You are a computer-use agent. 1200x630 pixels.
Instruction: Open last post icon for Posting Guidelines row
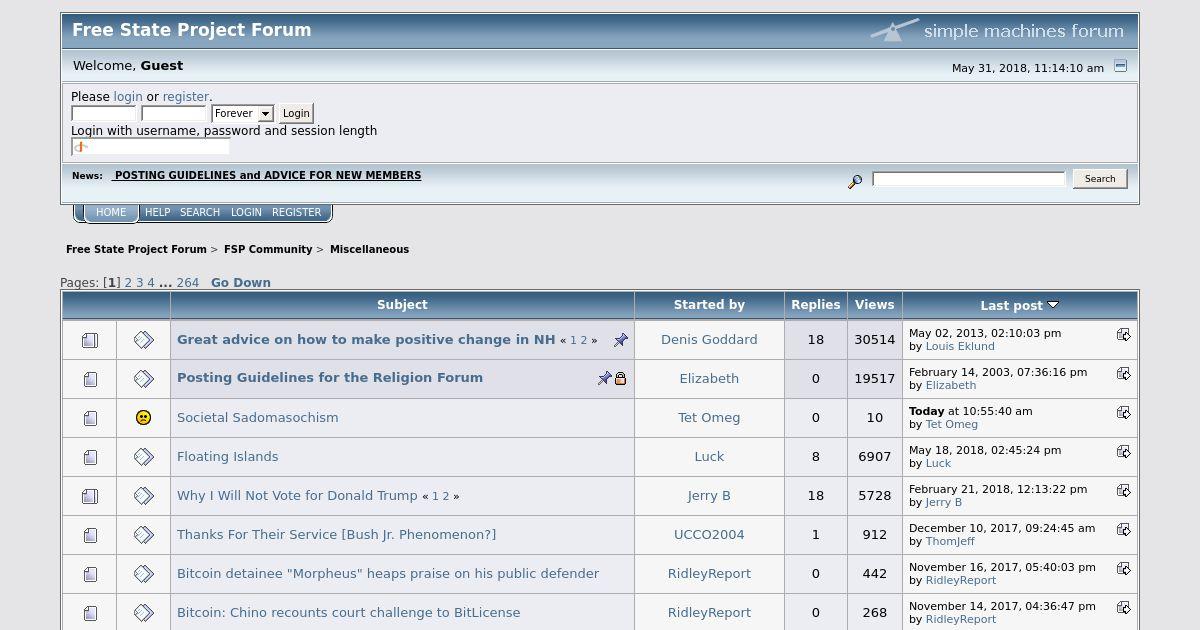1123,374
